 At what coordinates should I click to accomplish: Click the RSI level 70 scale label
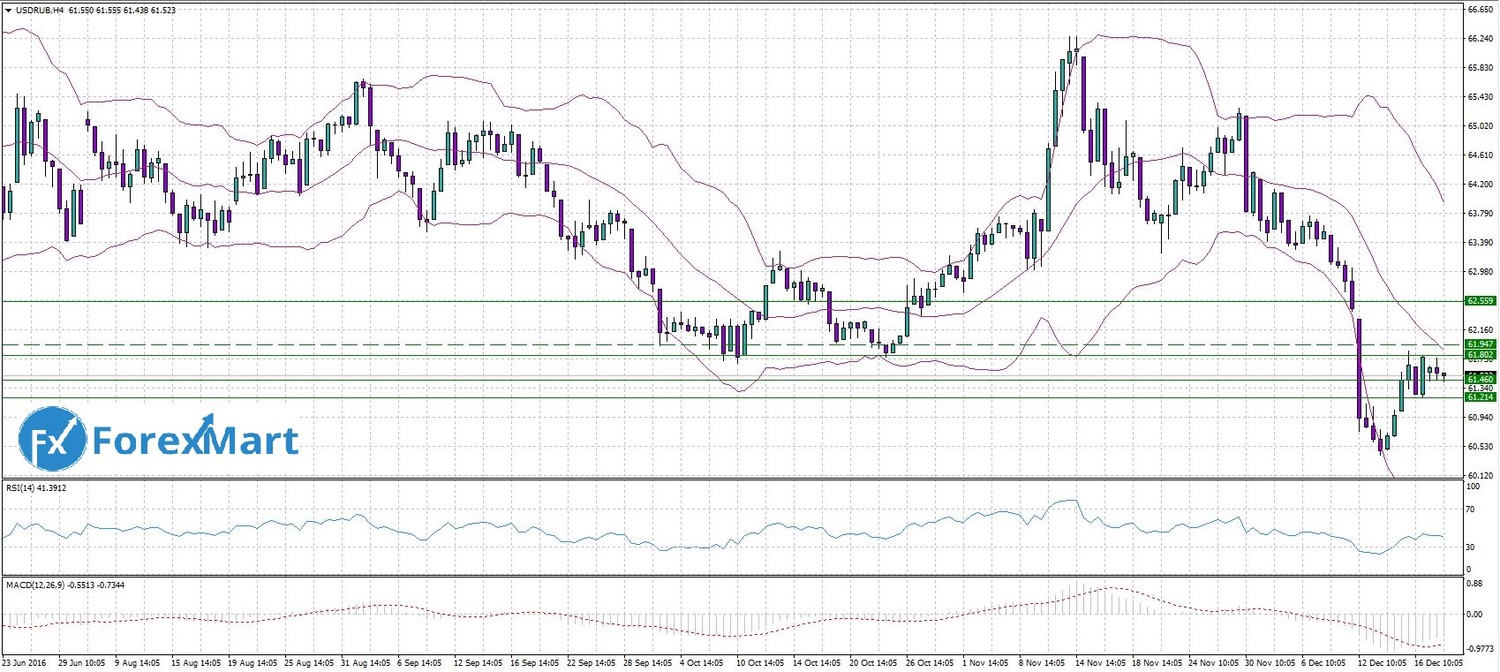(x=1472, y=510)
